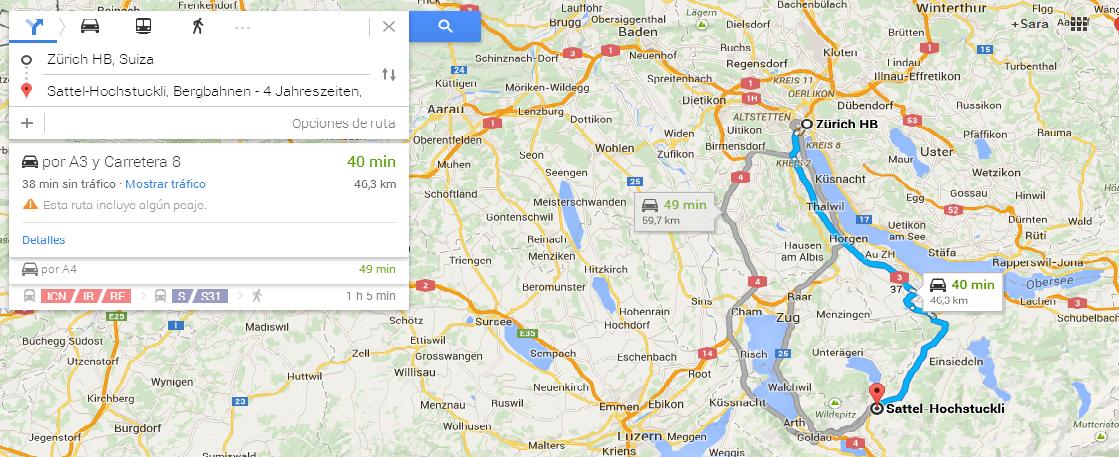The height and width of the screenshot is (457, 1119).
Task: Close the directions panel
Action: point(389,27)
